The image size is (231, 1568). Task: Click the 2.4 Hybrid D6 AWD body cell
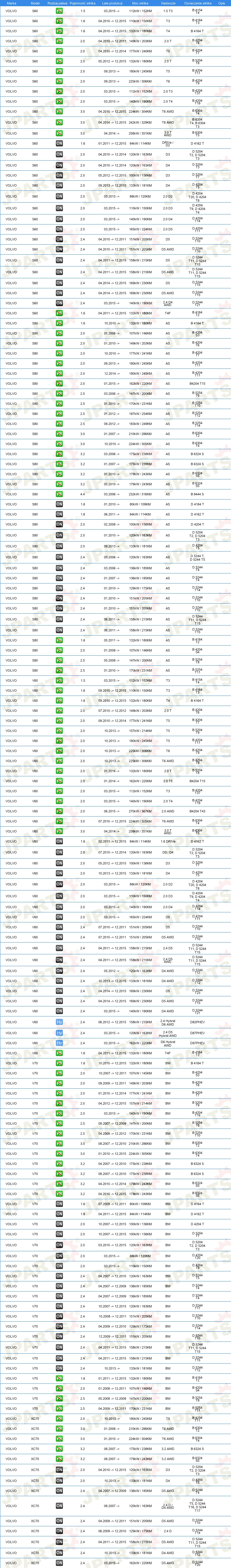tap(168, 1023)
